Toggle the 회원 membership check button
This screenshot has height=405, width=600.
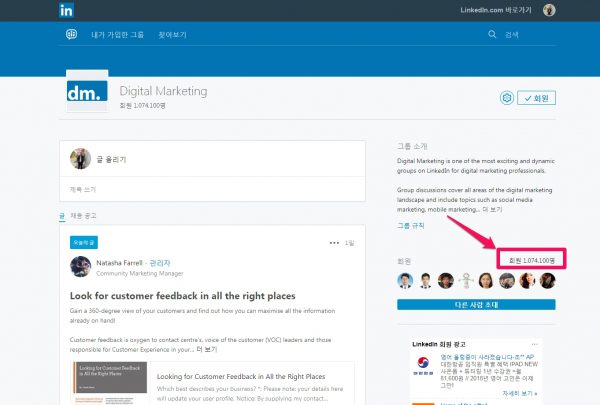537,98
